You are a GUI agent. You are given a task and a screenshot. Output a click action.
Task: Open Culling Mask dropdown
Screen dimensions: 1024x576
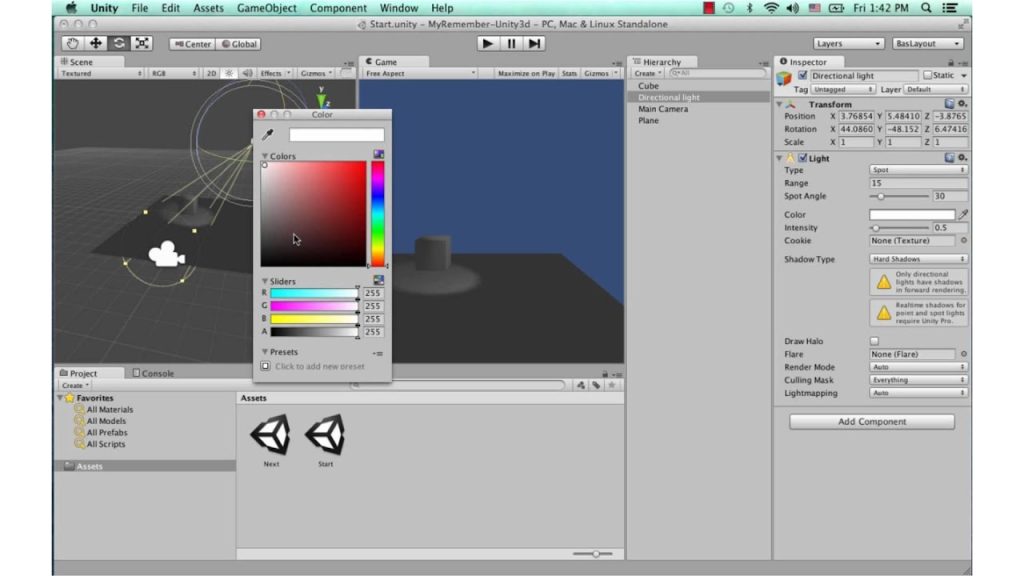pos(918,380)
